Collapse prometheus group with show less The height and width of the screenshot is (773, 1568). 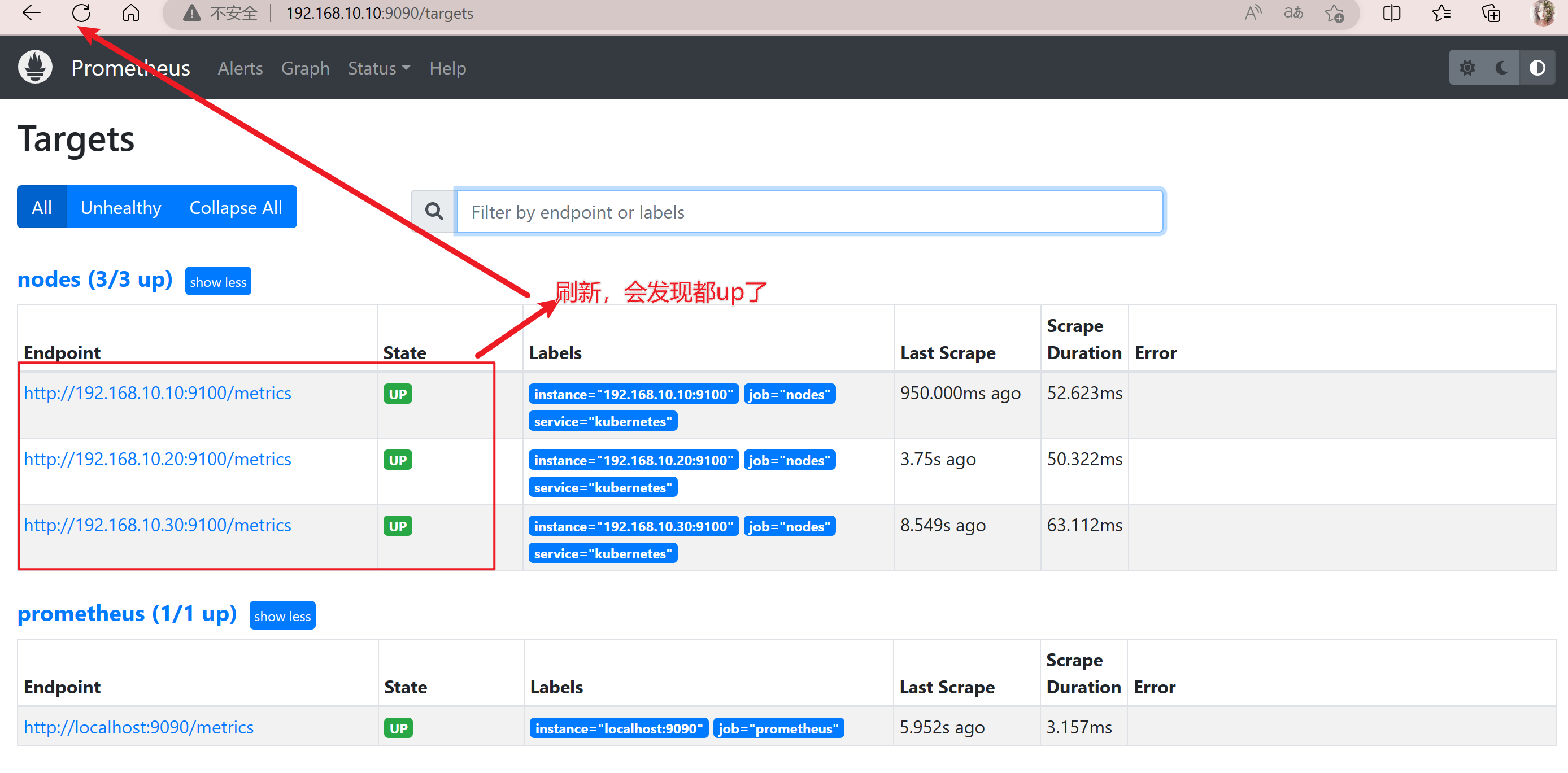coord(282,615)
